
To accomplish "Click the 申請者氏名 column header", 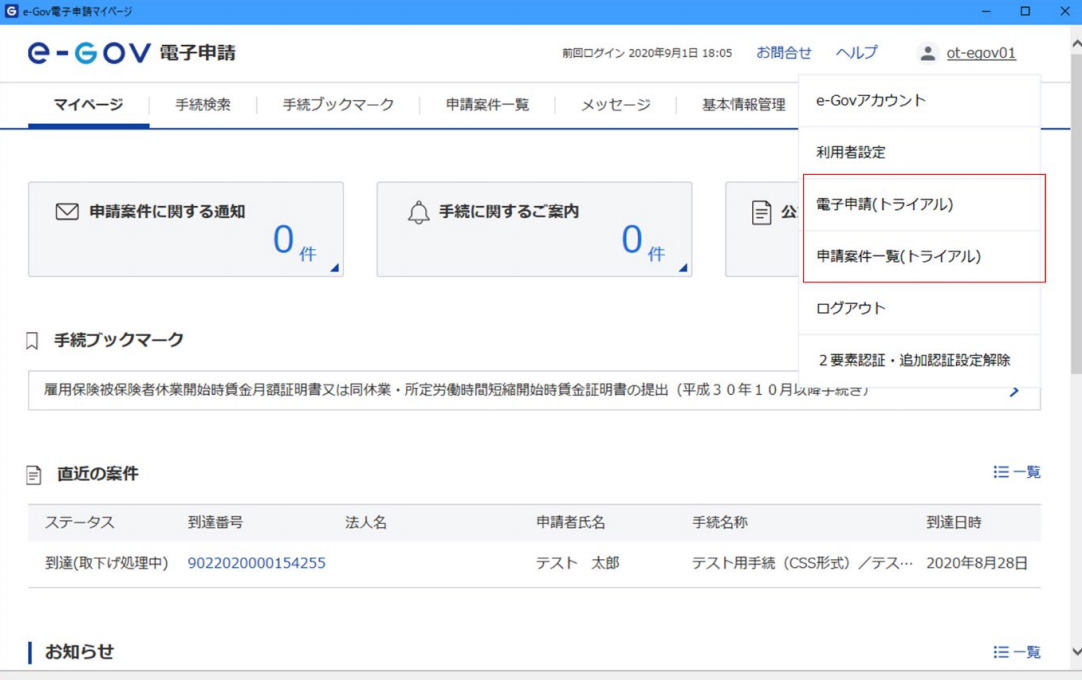I will click(571, 523).
